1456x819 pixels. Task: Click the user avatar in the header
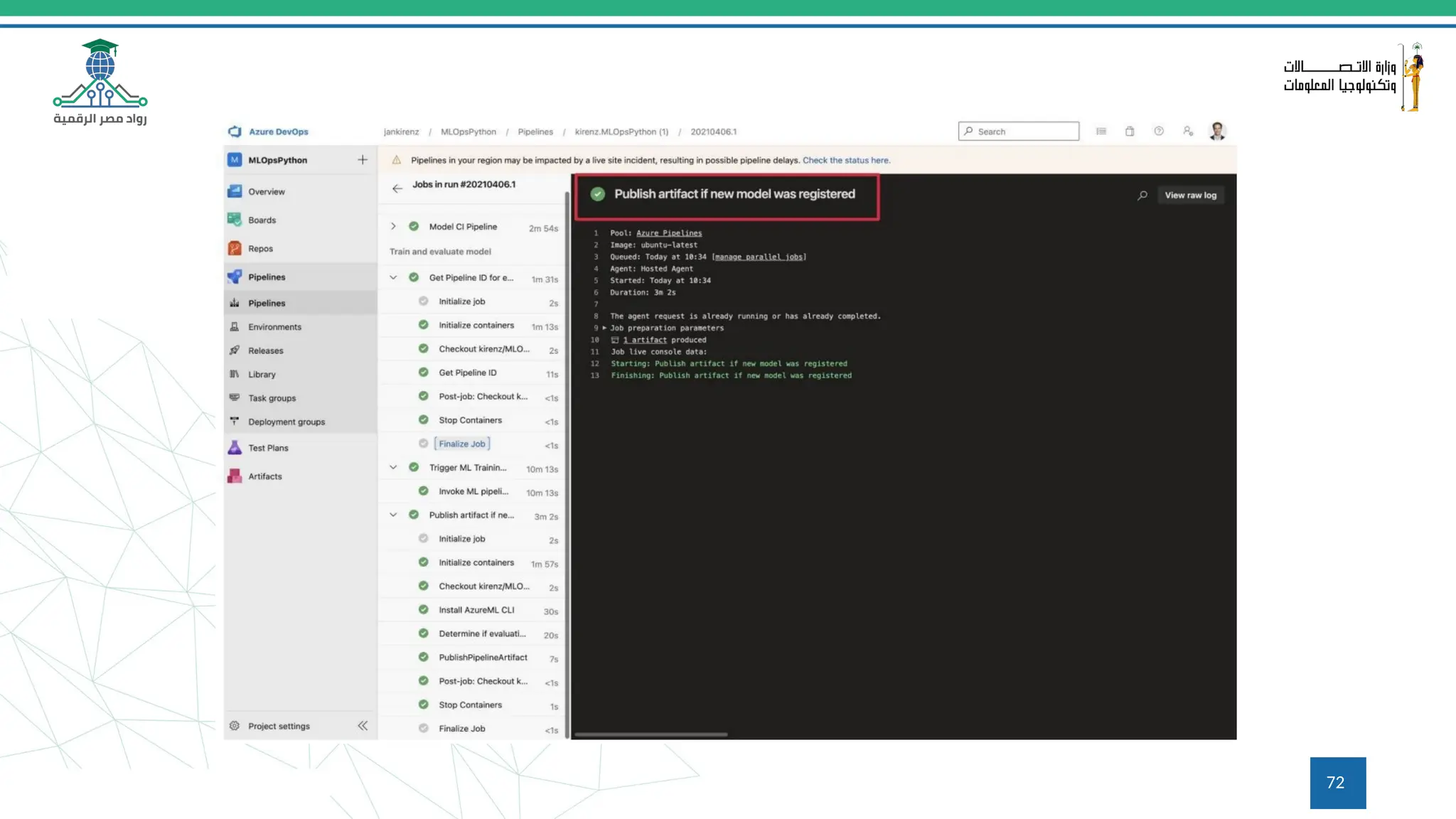(1217, 132)
